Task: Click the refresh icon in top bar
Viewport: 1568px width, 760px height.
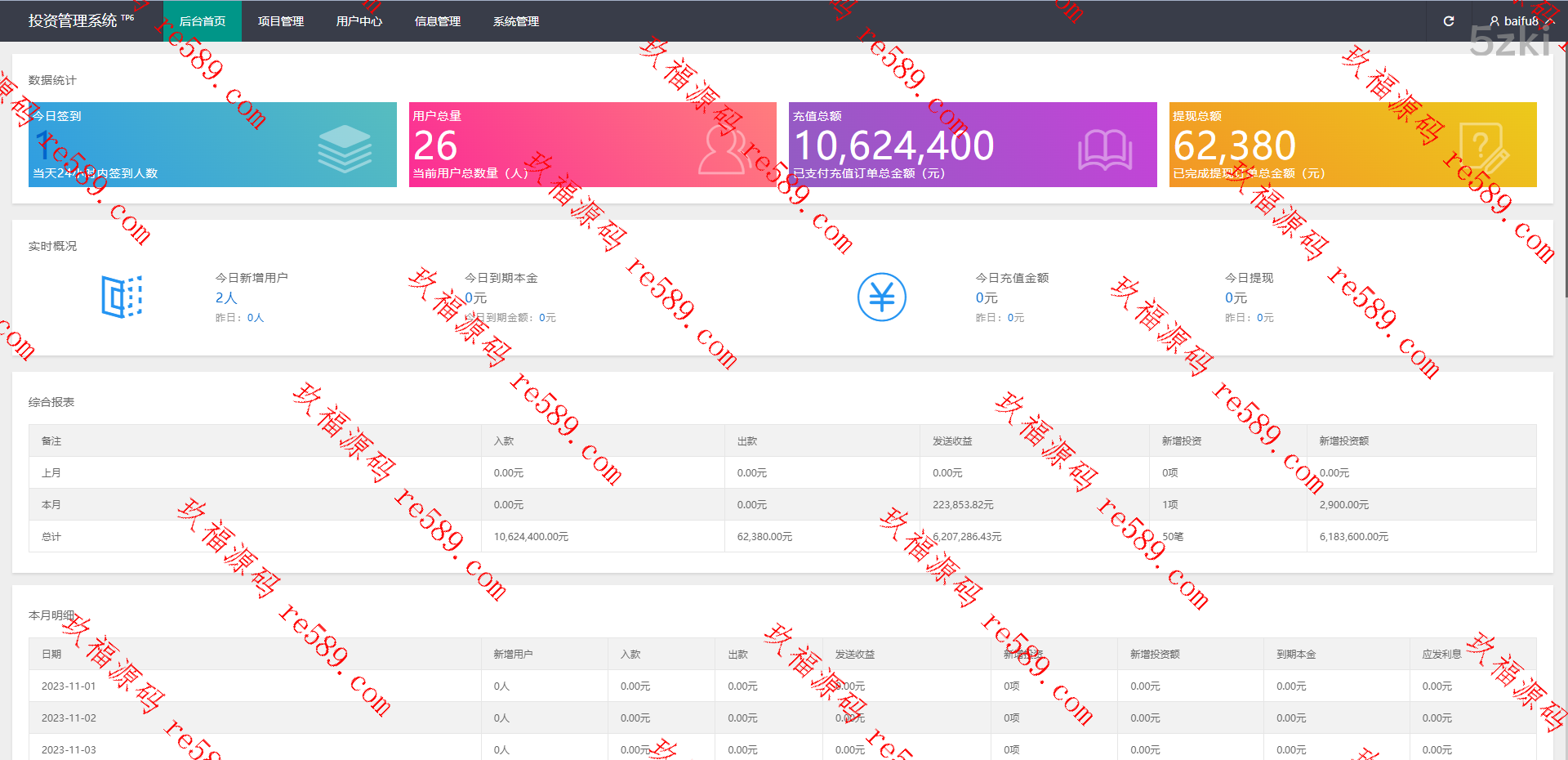Action: [1449, 21]
